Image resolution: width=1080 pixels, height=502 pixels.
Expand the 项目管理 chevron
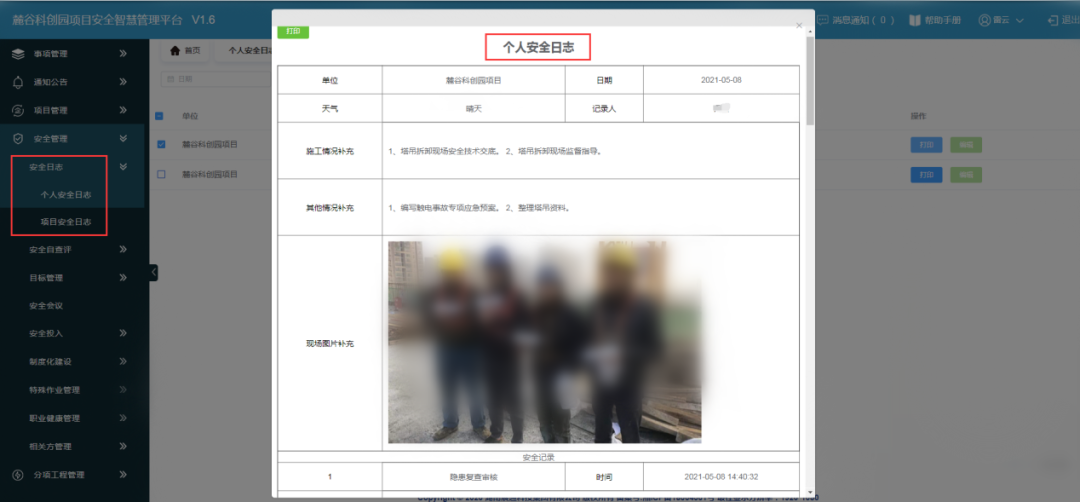[123, 110]
